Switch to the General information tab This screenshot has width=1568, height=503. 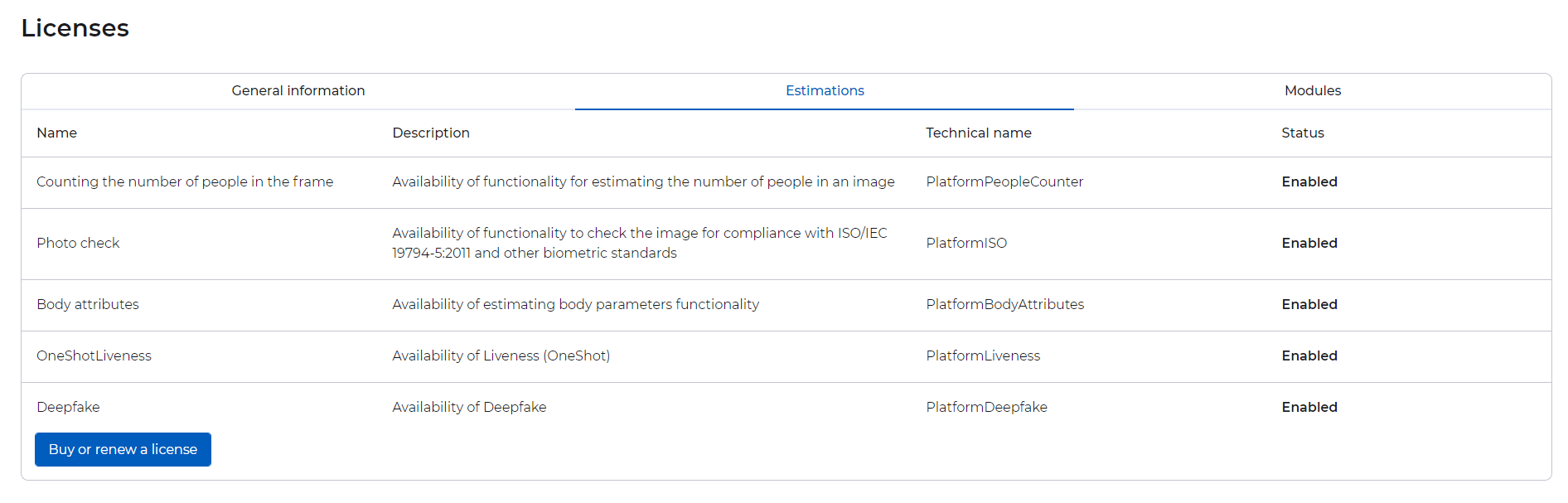tap(298, 91)
